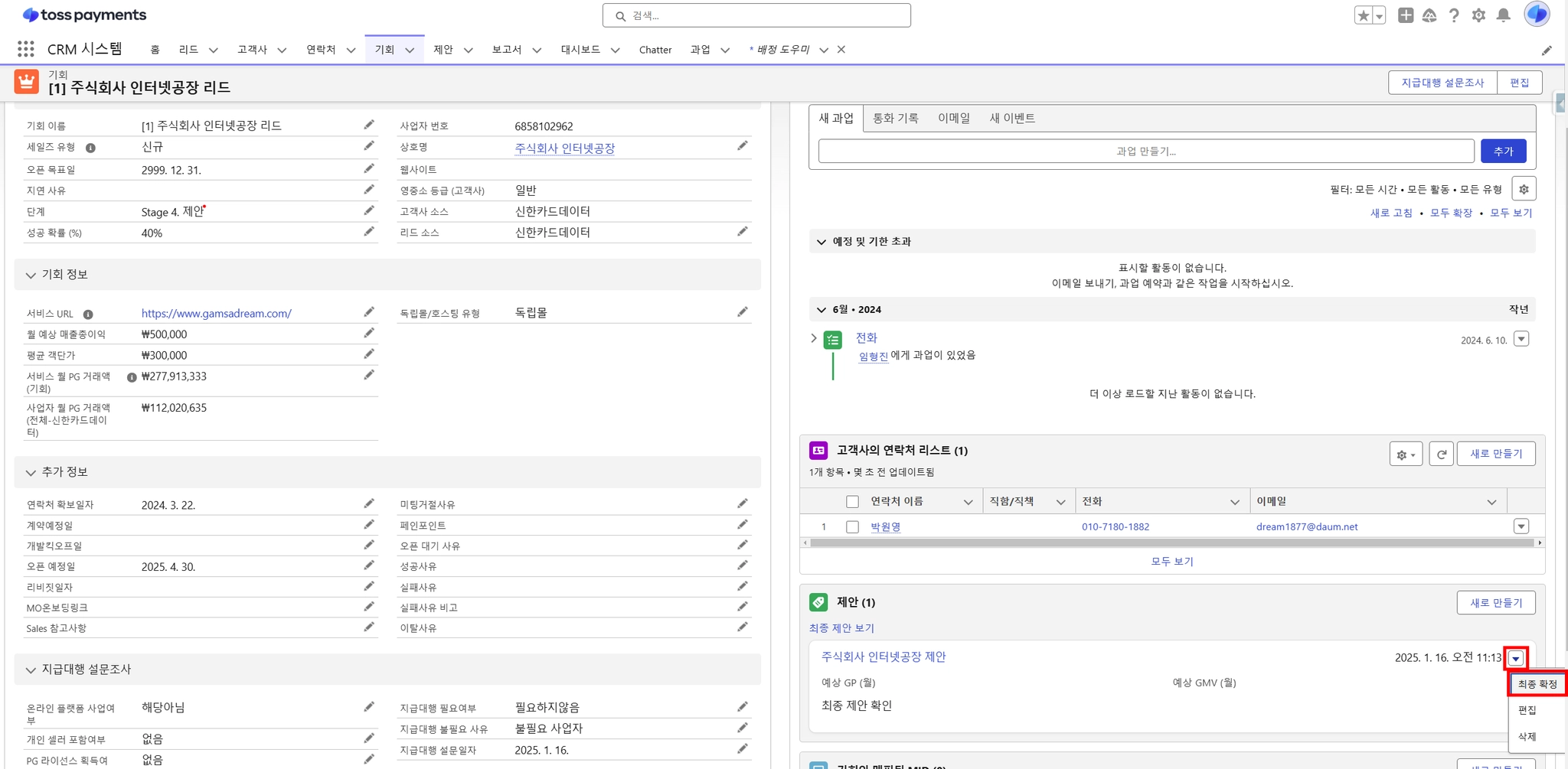
Task: Open activity timeline filter settings gear
Action: click(1524, 189)
